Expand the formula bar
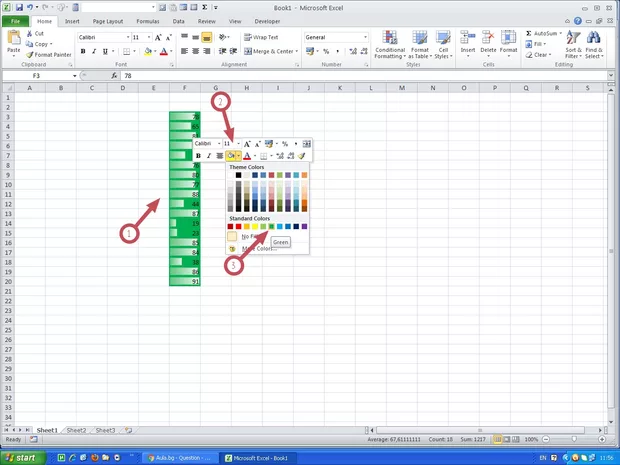The image size is (620, 465). click(611, 75)
